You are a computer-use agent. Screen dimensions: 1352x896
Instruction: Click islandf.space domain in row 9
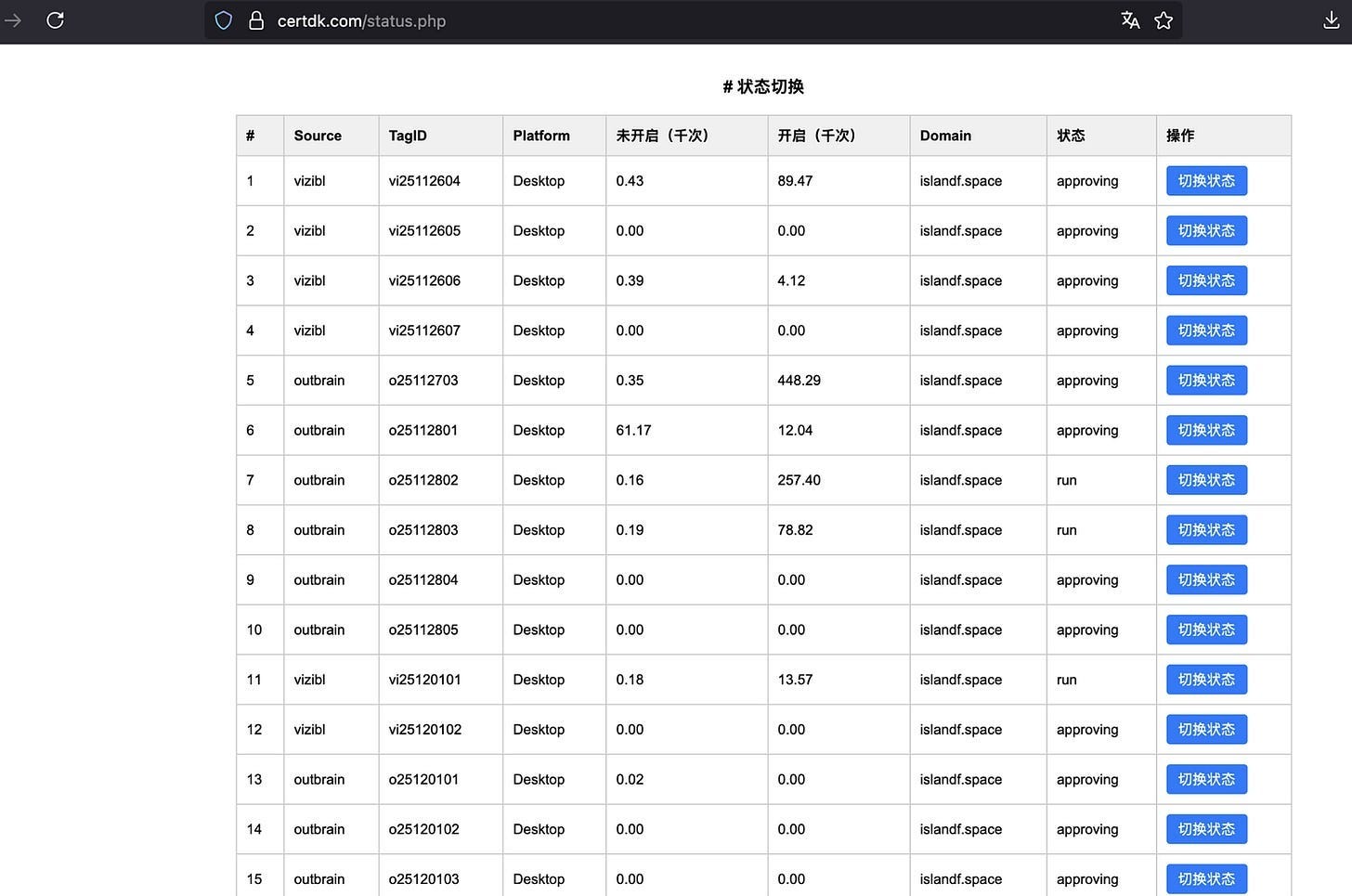(x=960, y=580)
